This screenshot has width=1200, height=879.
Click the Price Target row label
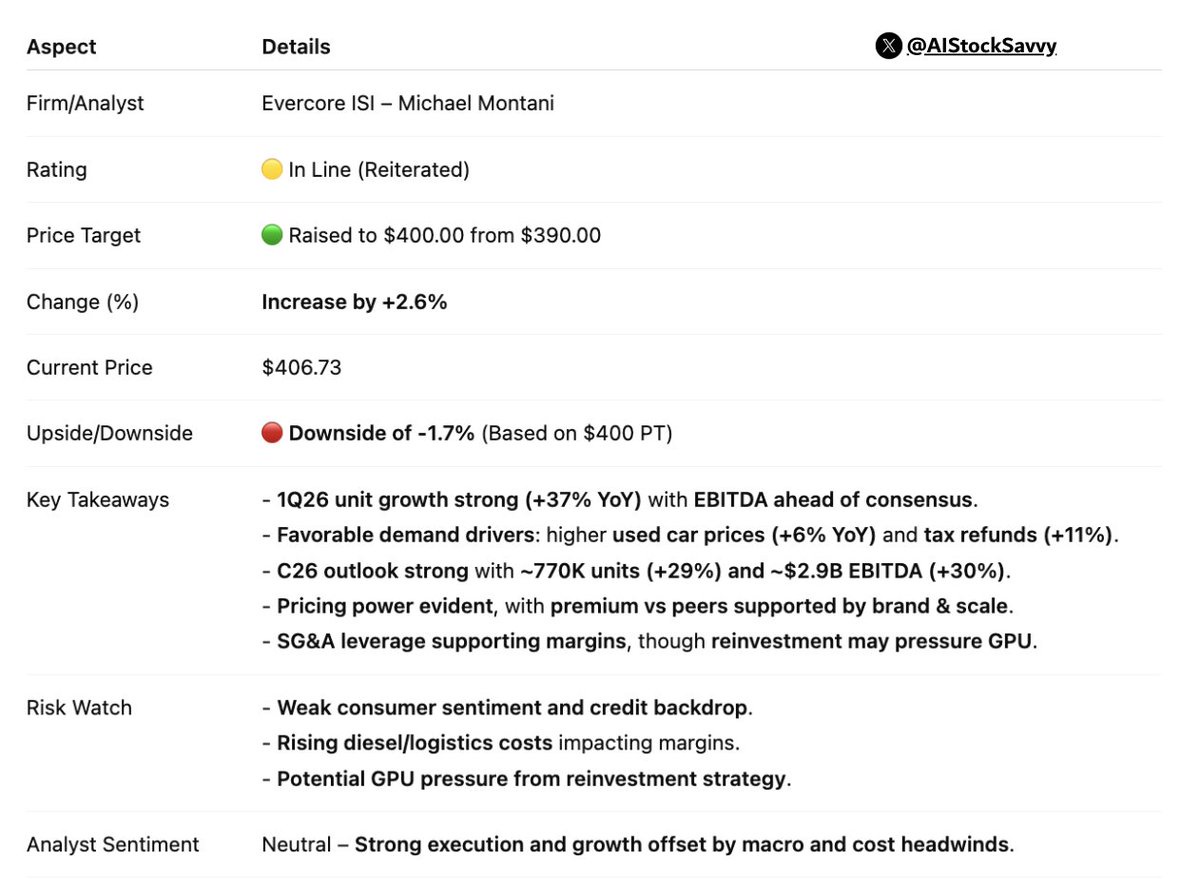(83, 236)
